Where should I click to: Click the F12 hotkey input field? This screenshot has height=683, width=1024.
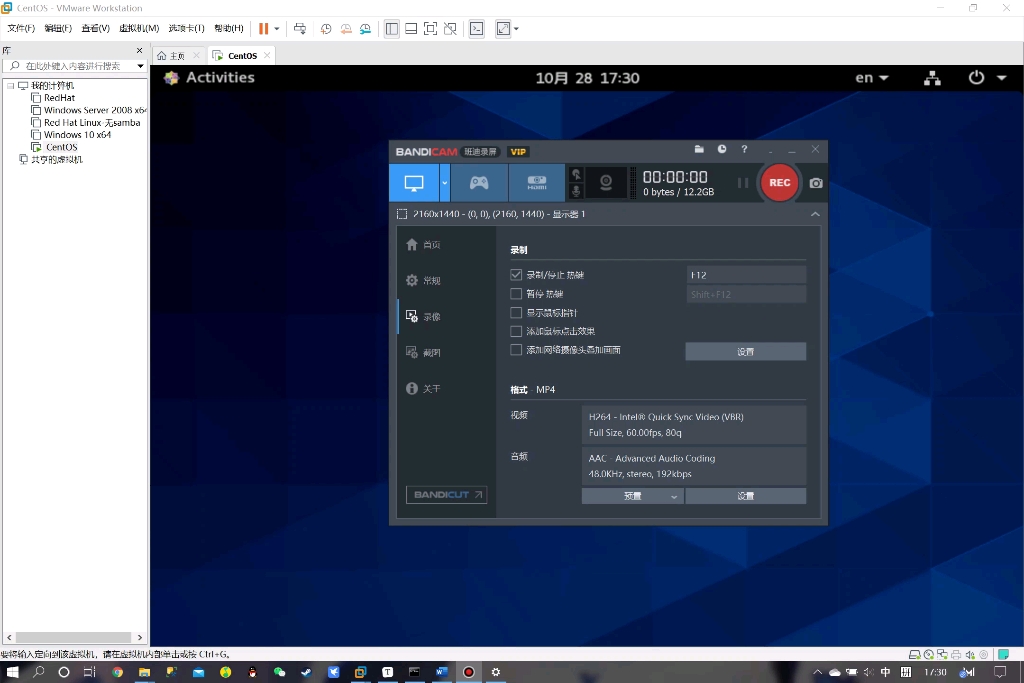(745, 273)
